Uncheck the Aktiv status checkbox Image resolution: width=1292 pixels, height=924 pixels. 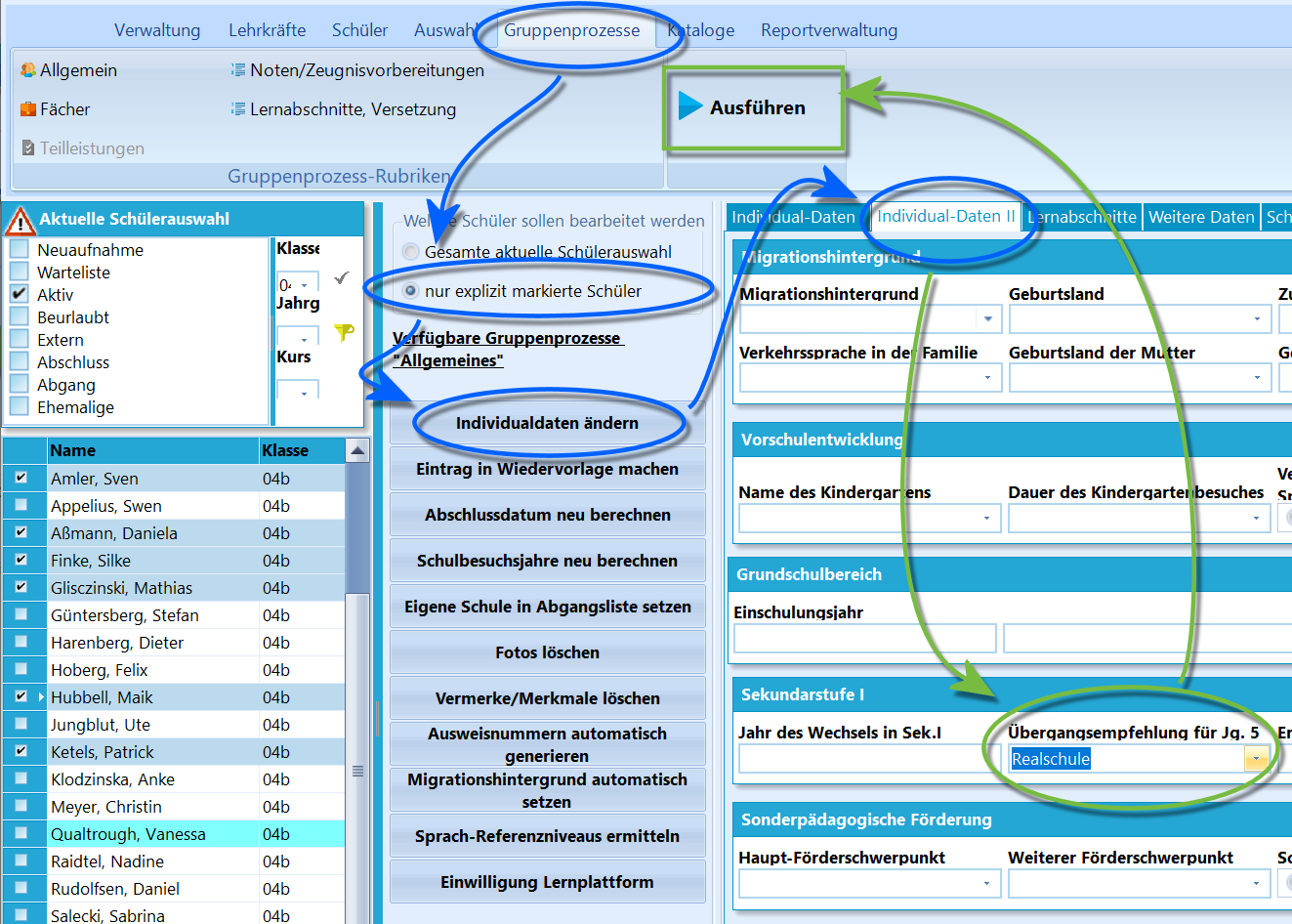(19, 294)
